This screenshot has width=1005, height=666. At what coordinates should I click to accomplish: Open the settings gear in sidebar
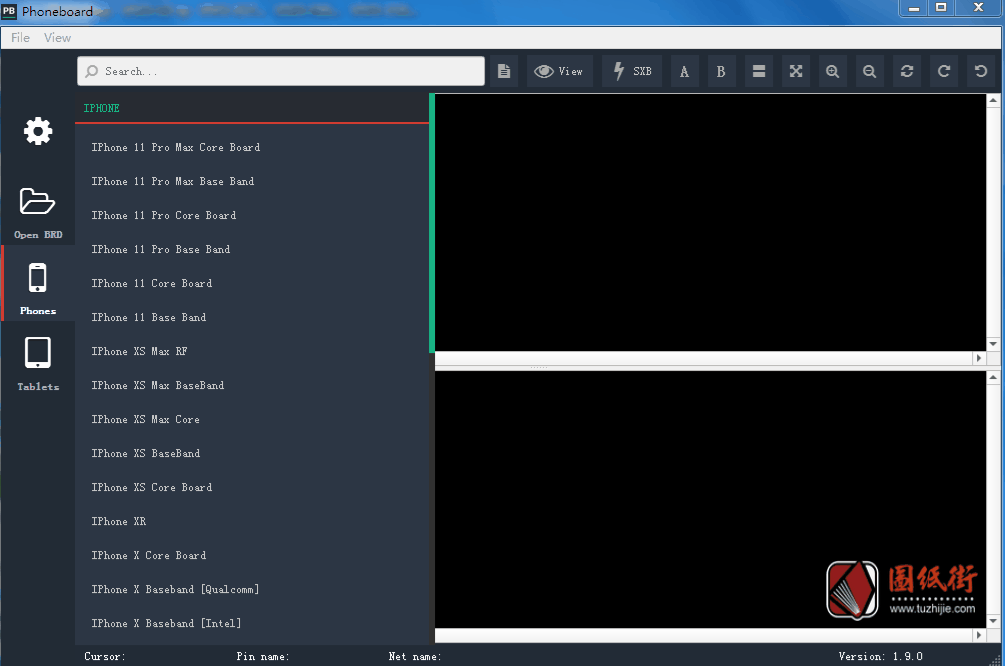pos(38,131)
